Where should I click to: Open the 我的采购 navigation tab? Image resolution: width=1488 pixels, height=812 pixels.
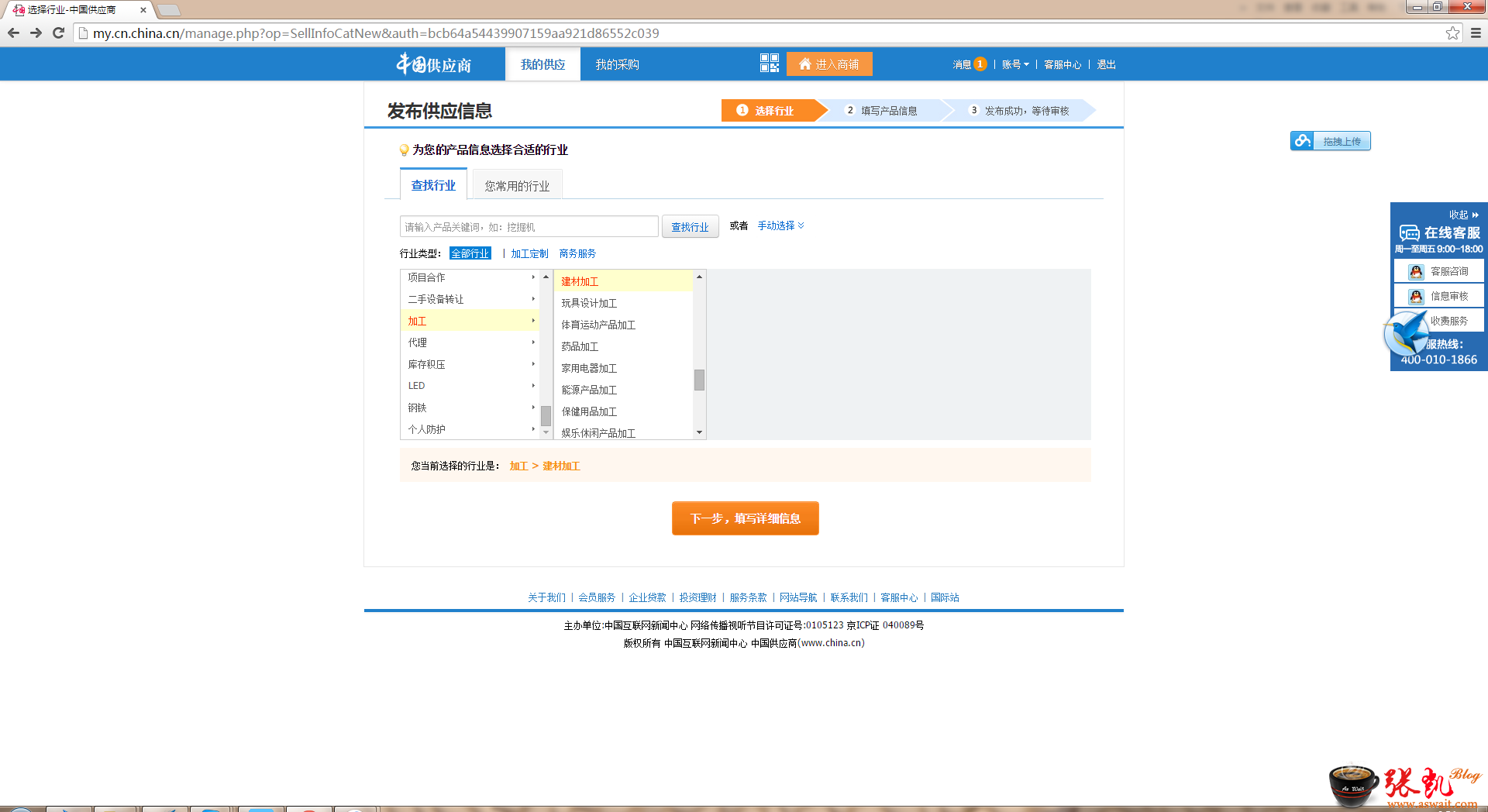pyautogui.click(x=617, y=64)
